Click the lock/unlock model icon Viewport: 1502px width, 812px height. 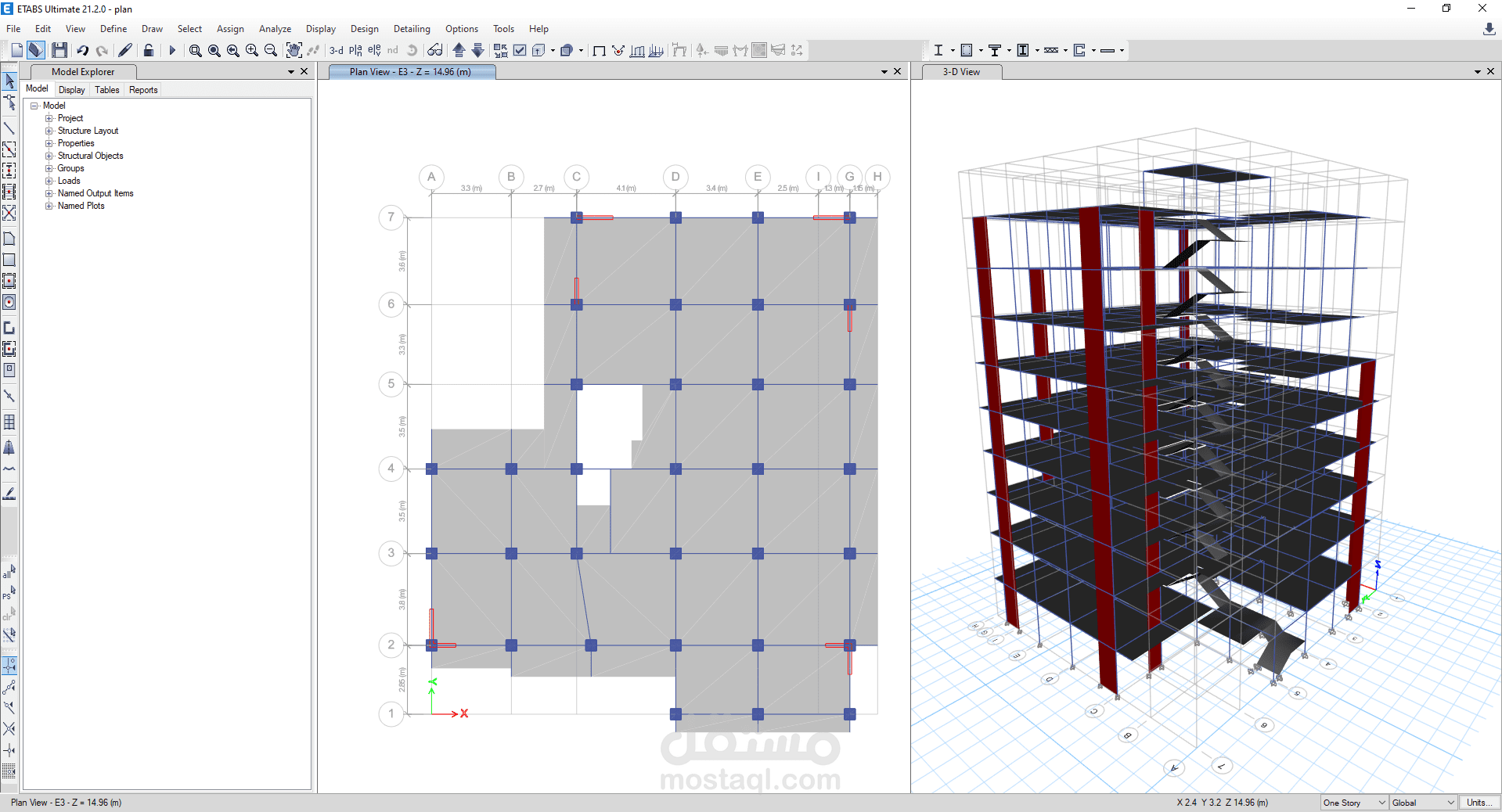point(149,50)
